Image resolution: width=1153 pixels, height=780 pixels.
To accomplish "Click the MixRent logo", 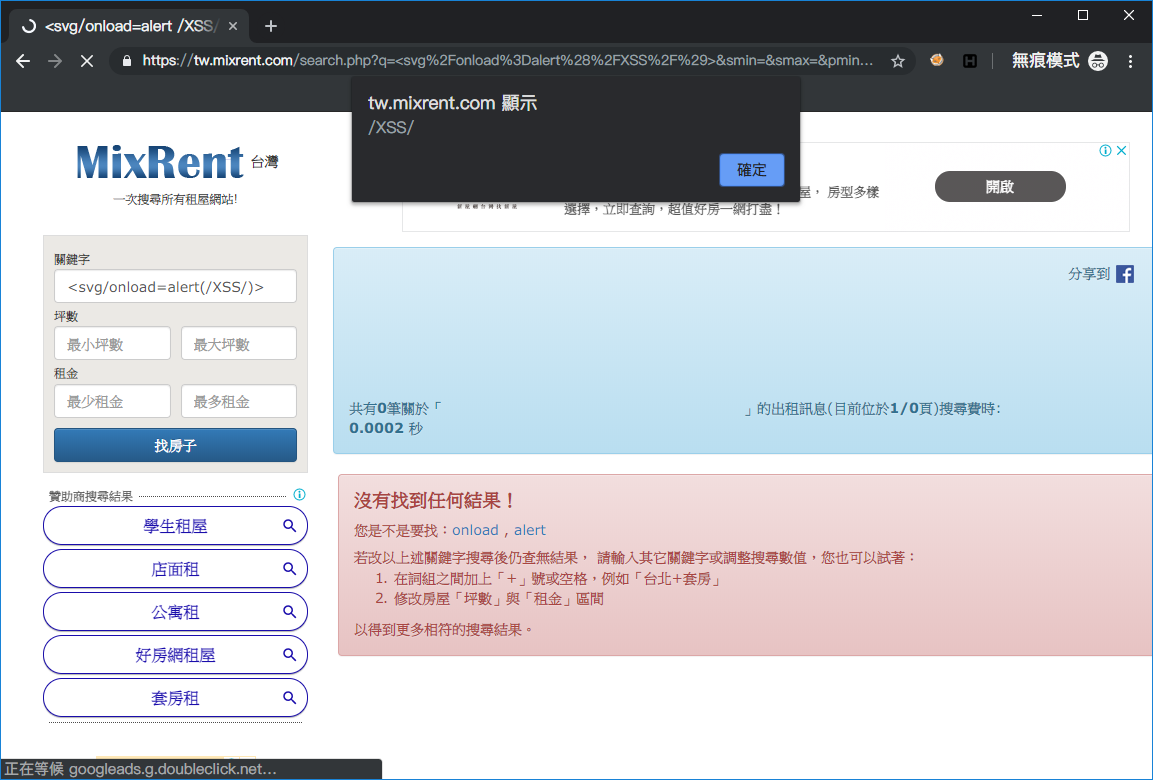I will tap(160, 162).
